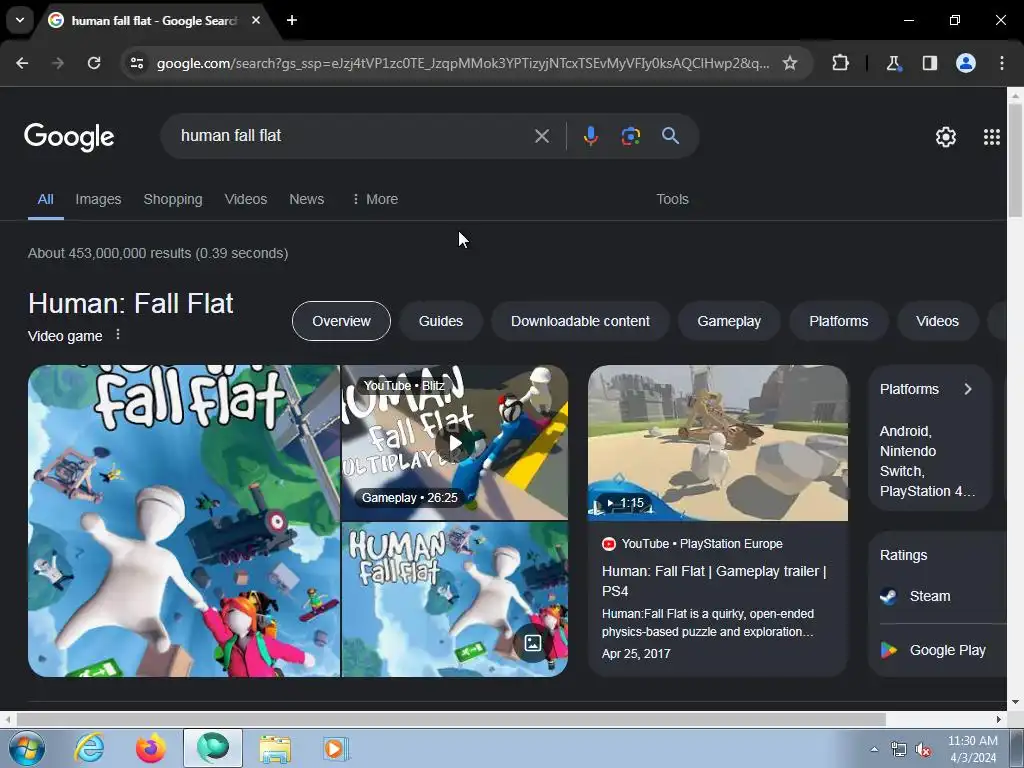Select the Gameplay chip

tap(729, 321)
